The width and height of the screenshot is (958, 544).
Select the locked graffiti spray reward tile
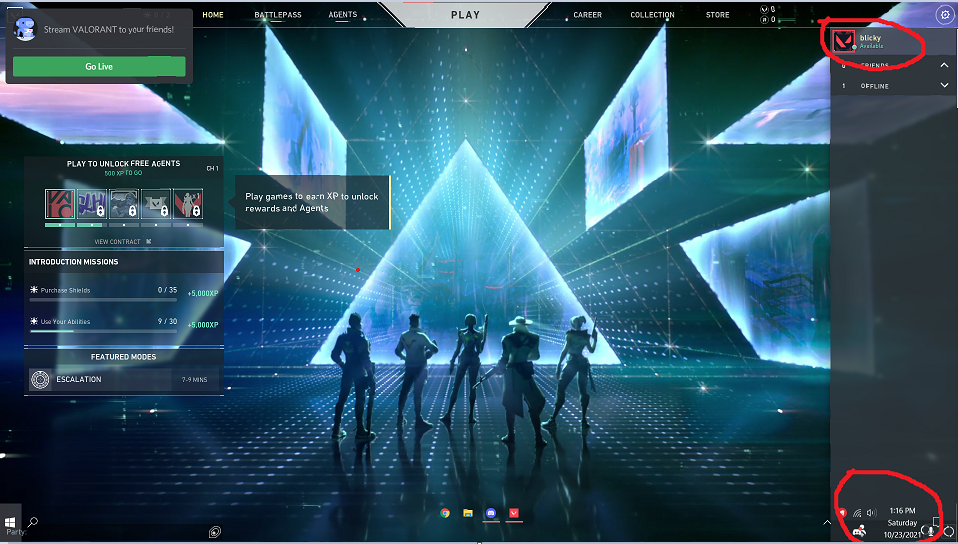[92, 204]
